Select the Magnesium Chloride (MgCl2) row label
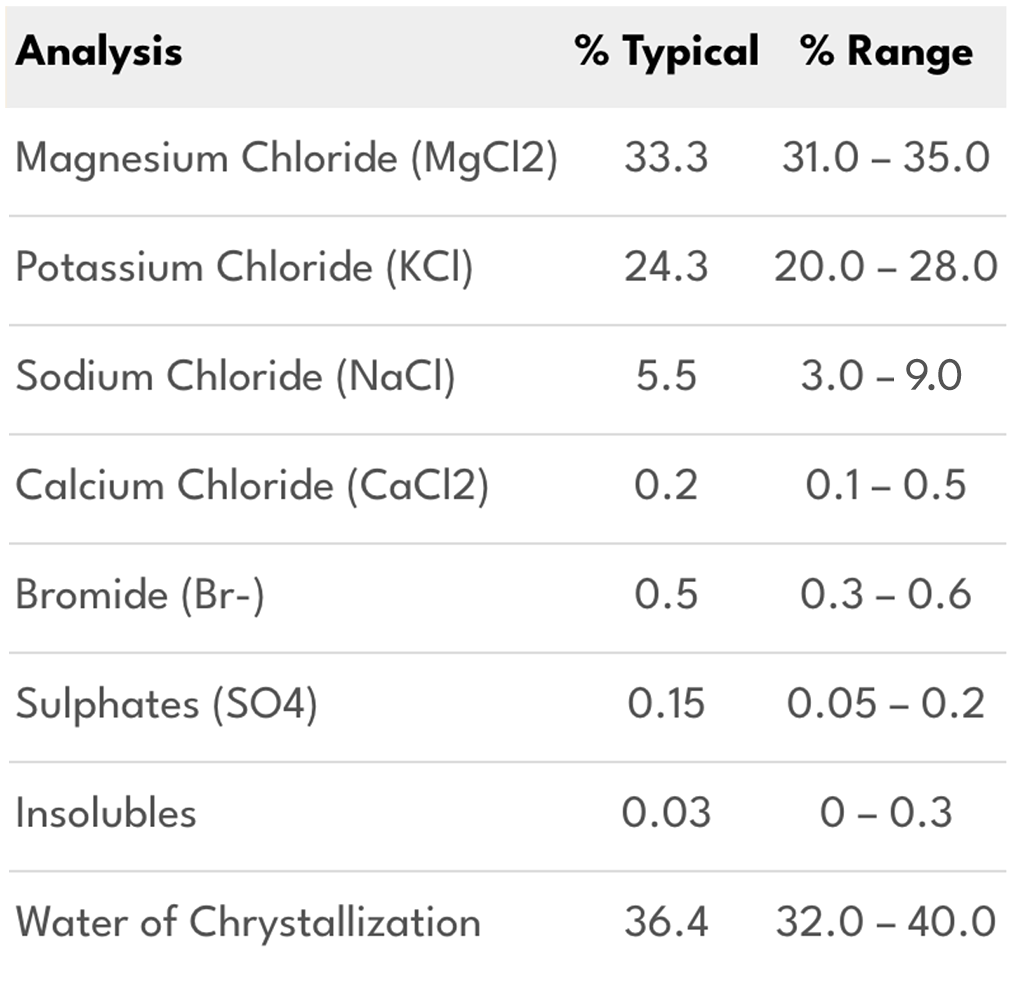 click(286, 159)
